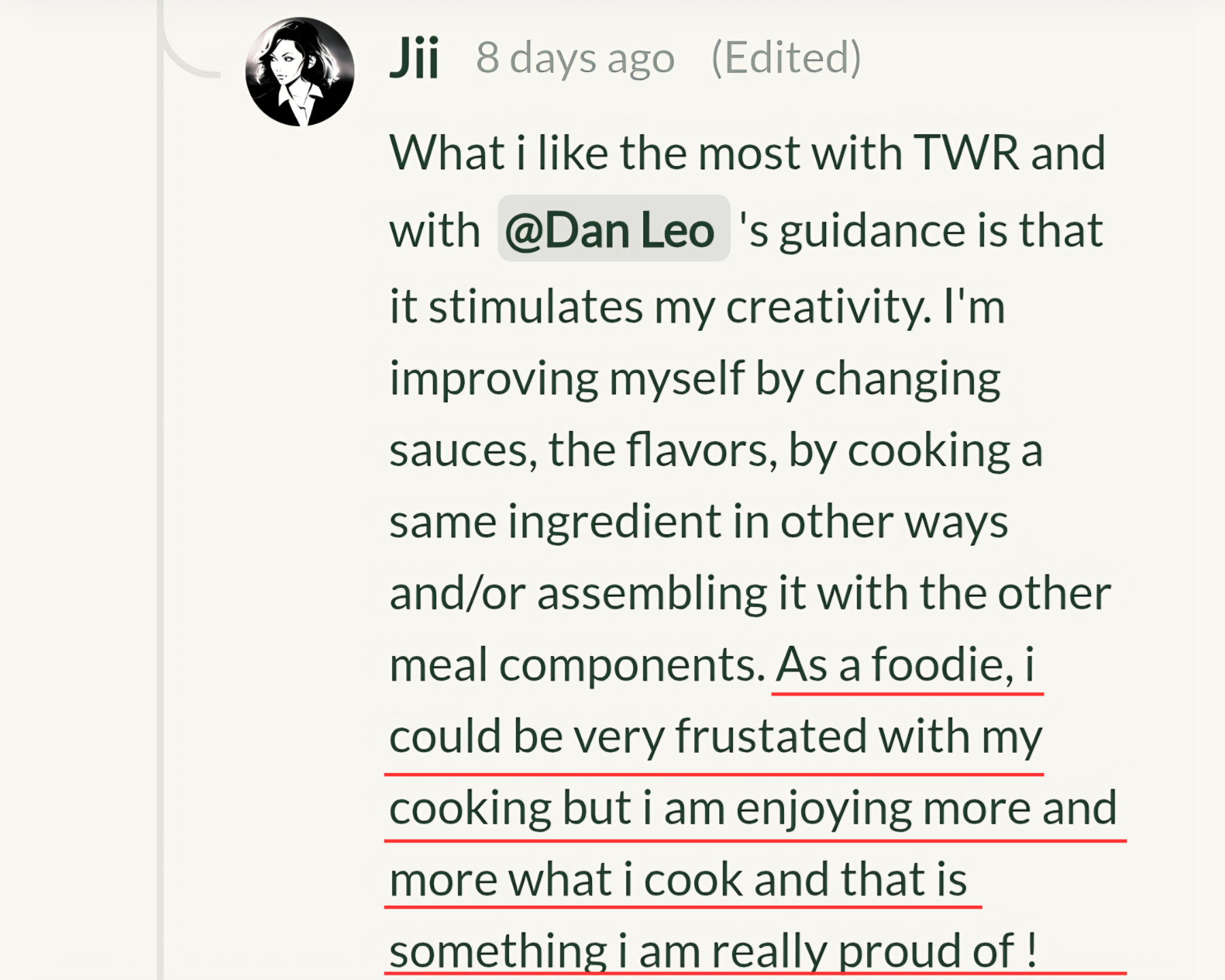This screenshot has height=980, width=1225.
Task: Open the @Dan Leo mention
Action: point(610,231)
